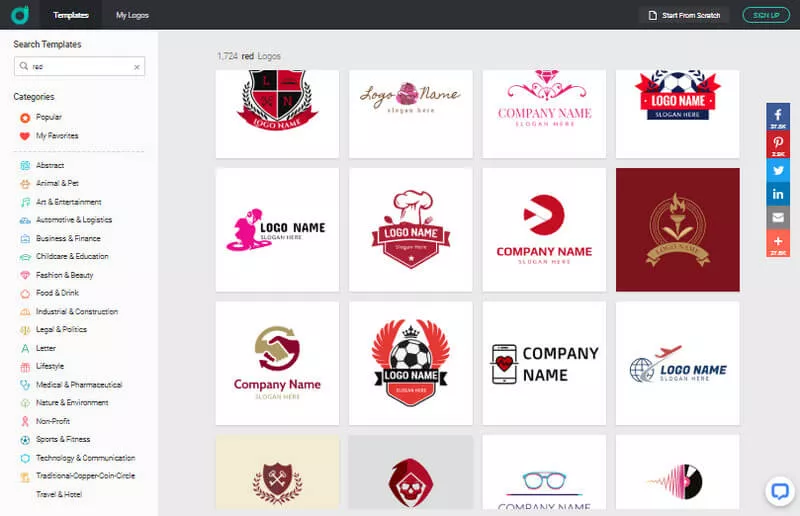Choose the red-black shield crest template
Viewport: 800px width, 516px height.
click(x=277, y=114)
